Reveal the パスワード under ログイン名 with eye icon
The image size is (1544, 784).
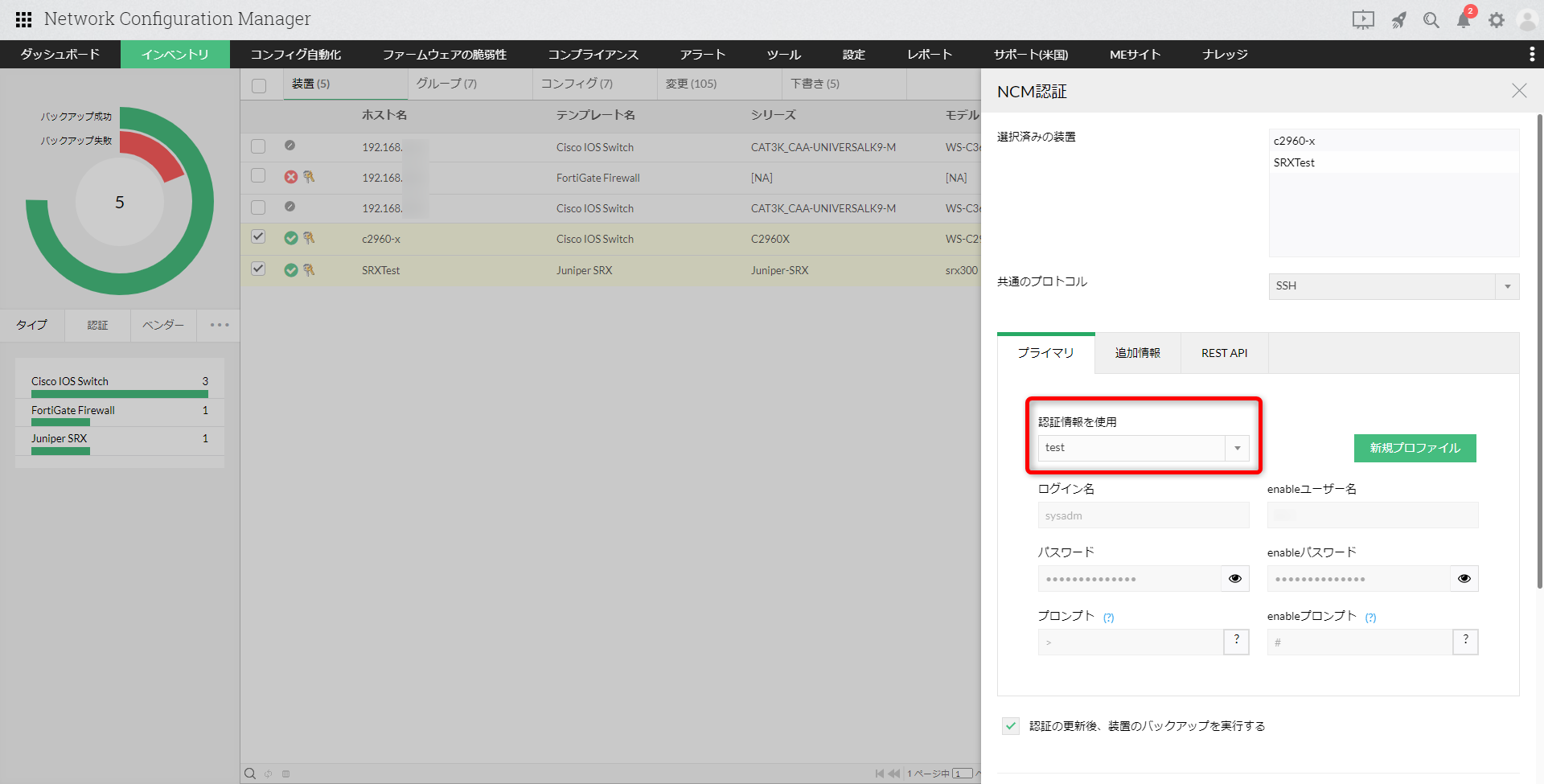coord(1235,578)
